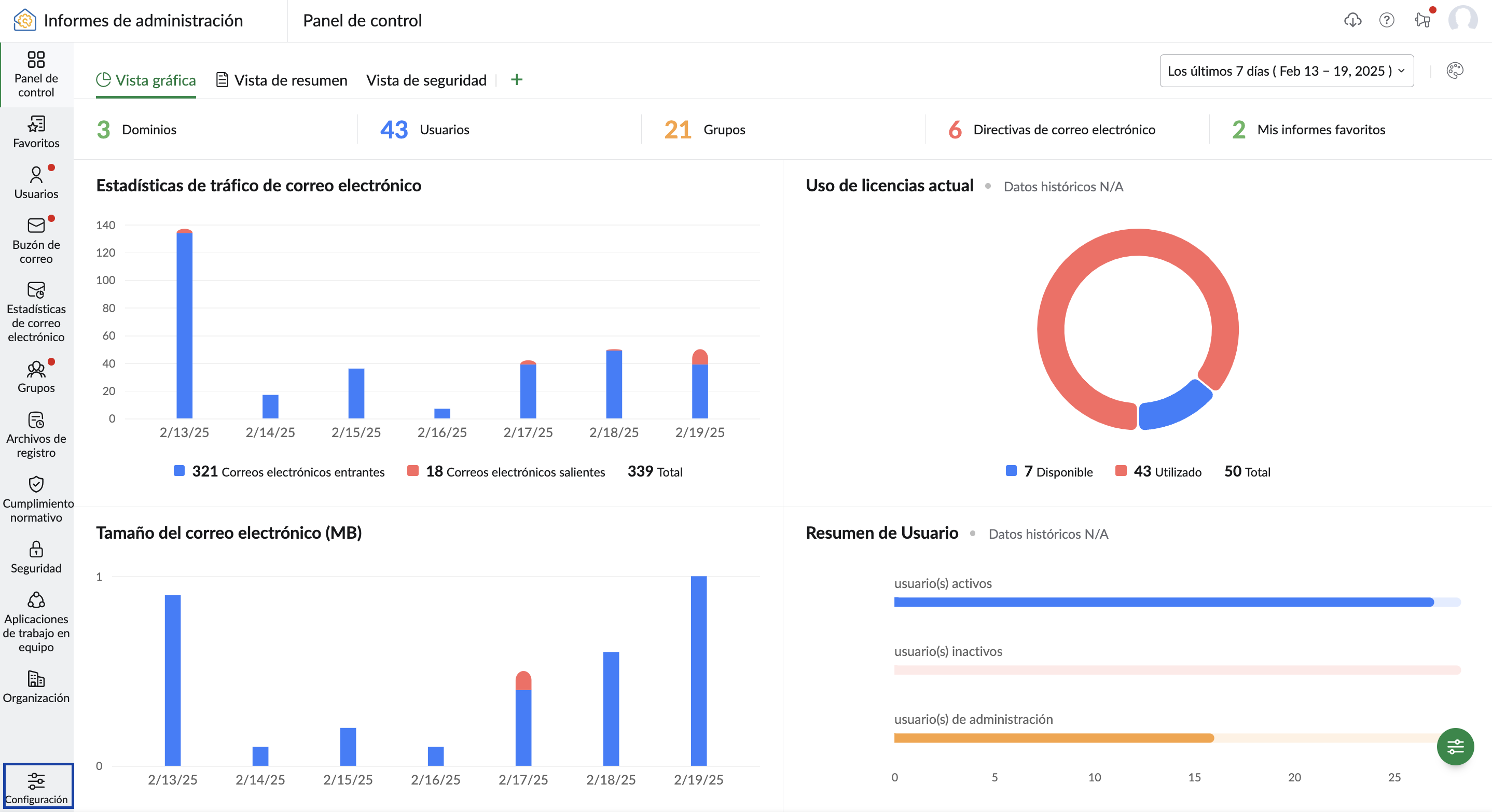Expand the filter options via green floating button

[x=1456, y=747]
